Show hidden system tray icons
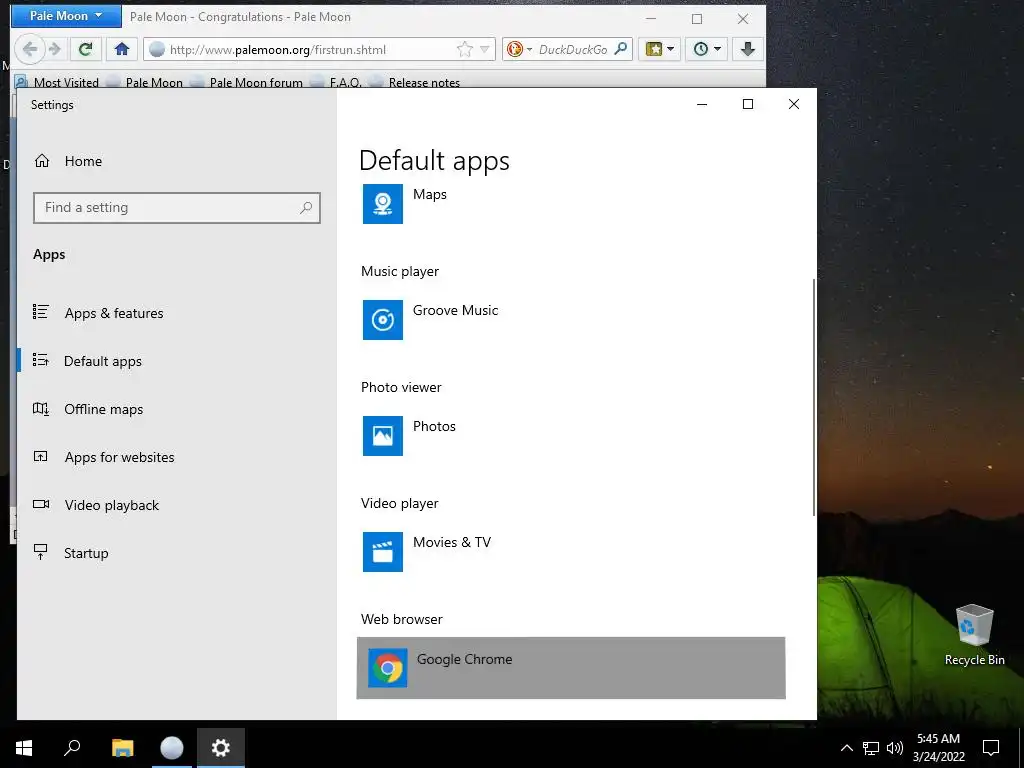1024x768 pixels. point(846,748)
